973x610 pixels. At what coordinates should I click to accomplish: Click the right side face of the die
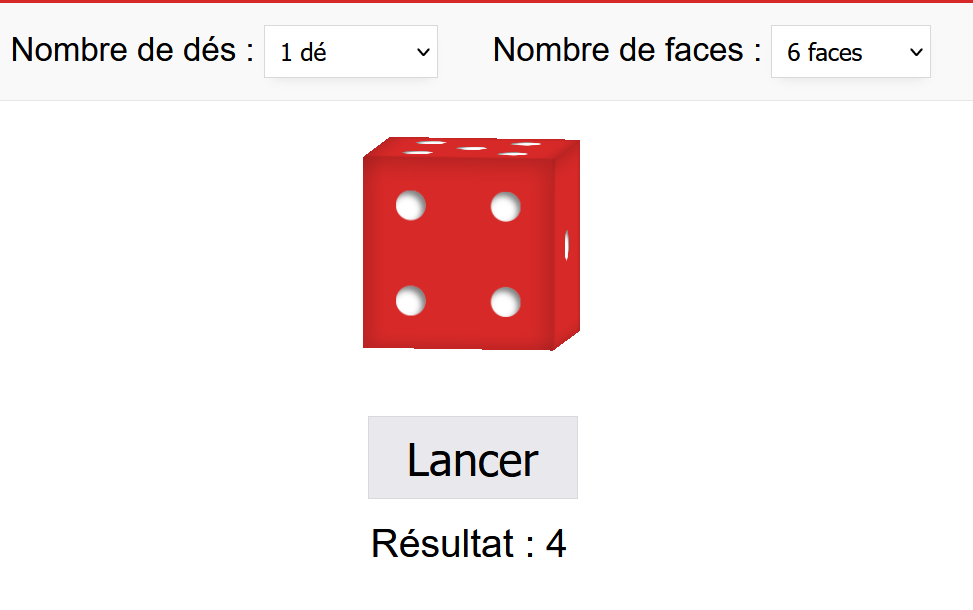click(566, 244)
